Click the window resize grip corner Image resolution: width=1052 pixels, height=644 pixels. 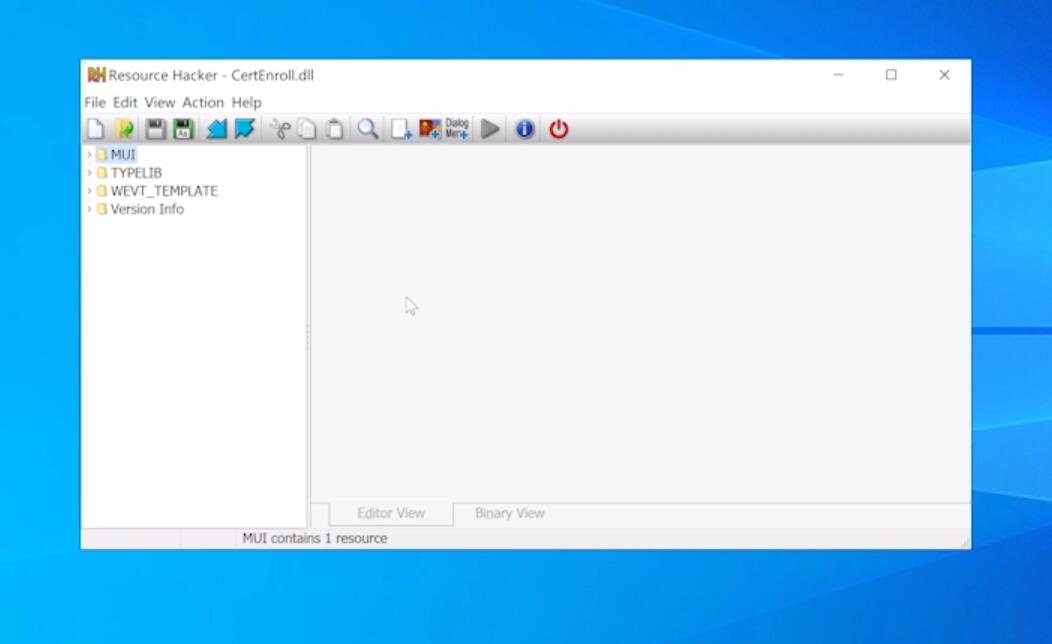[x=965, y=543]
